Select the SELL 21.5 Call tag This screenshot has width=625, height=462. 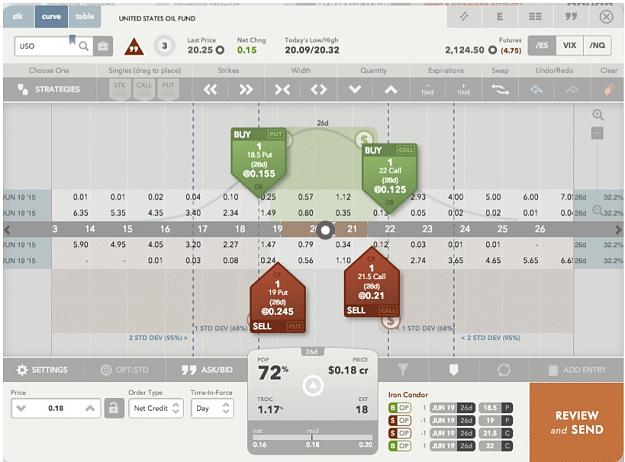click(372, 283)
